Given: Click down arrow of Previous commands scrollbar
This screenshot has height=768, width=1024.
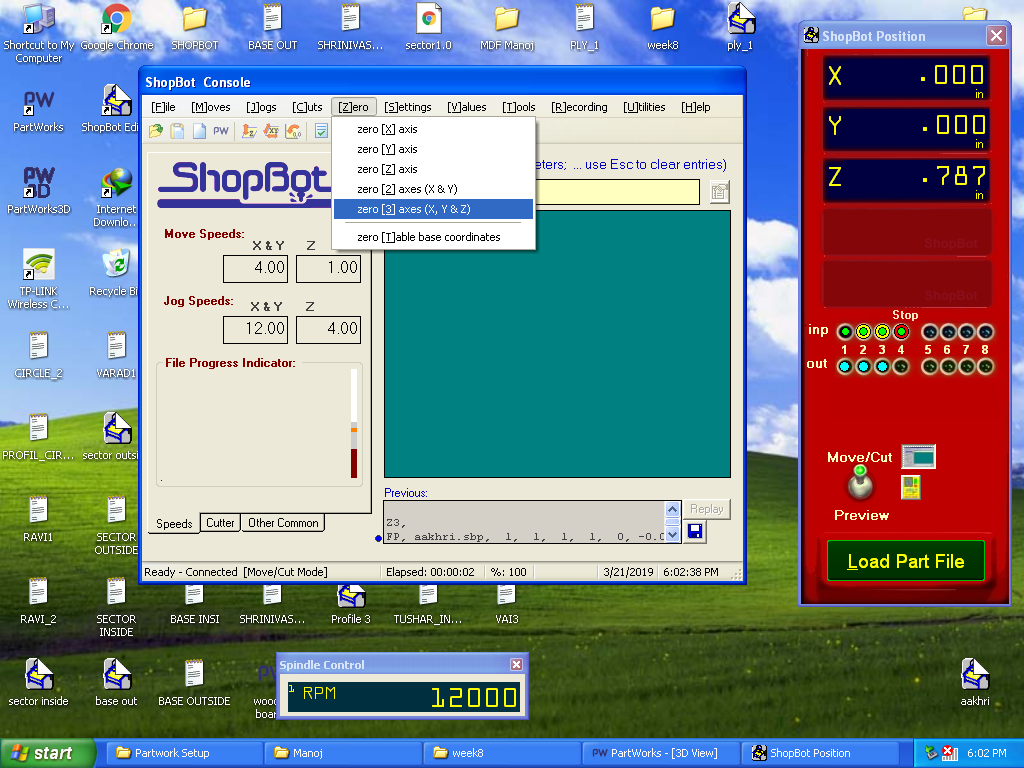Looking at the screenshot, I should 673,536.
